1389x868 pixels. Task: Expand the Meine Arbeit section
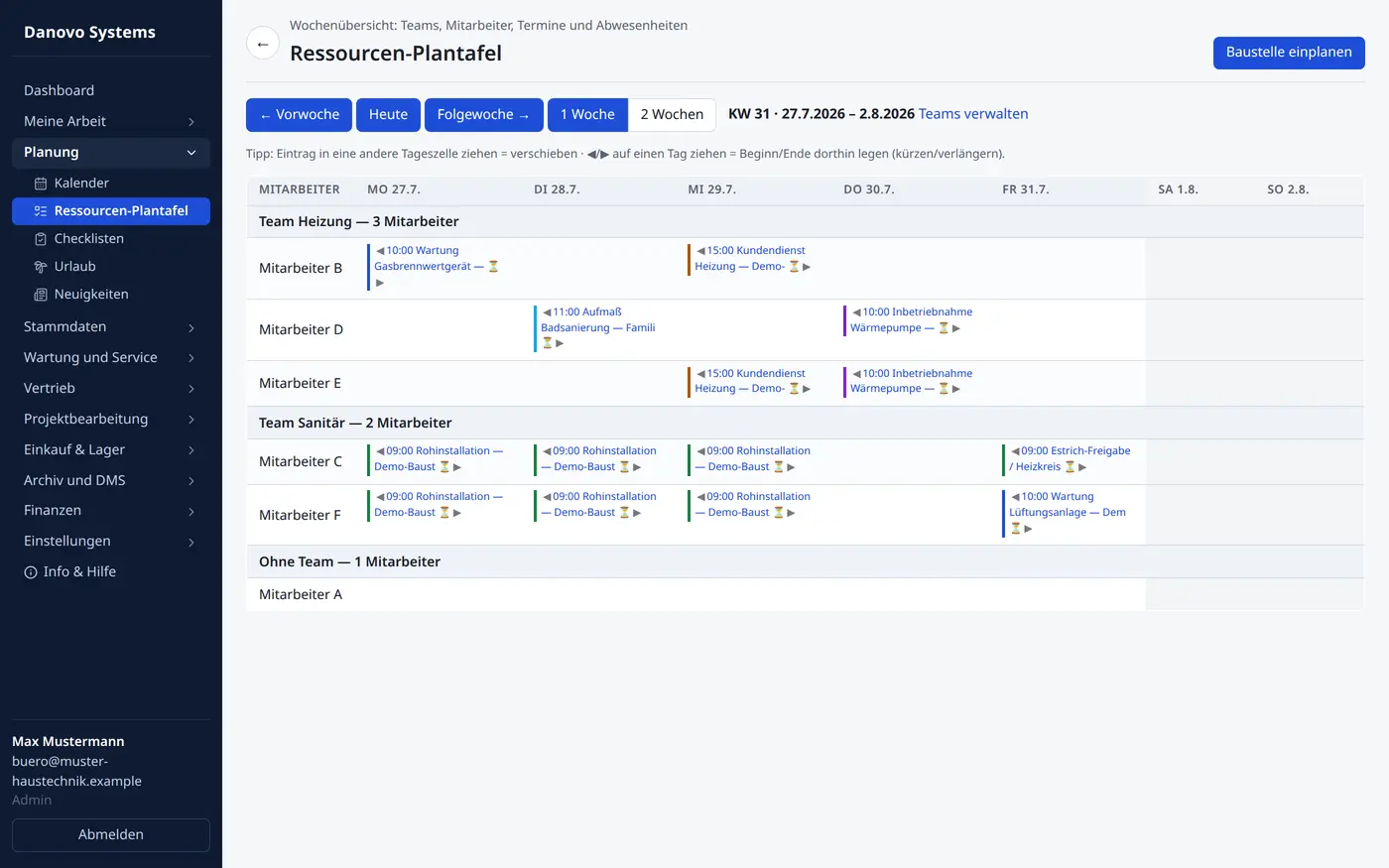[x=111, y=122]
